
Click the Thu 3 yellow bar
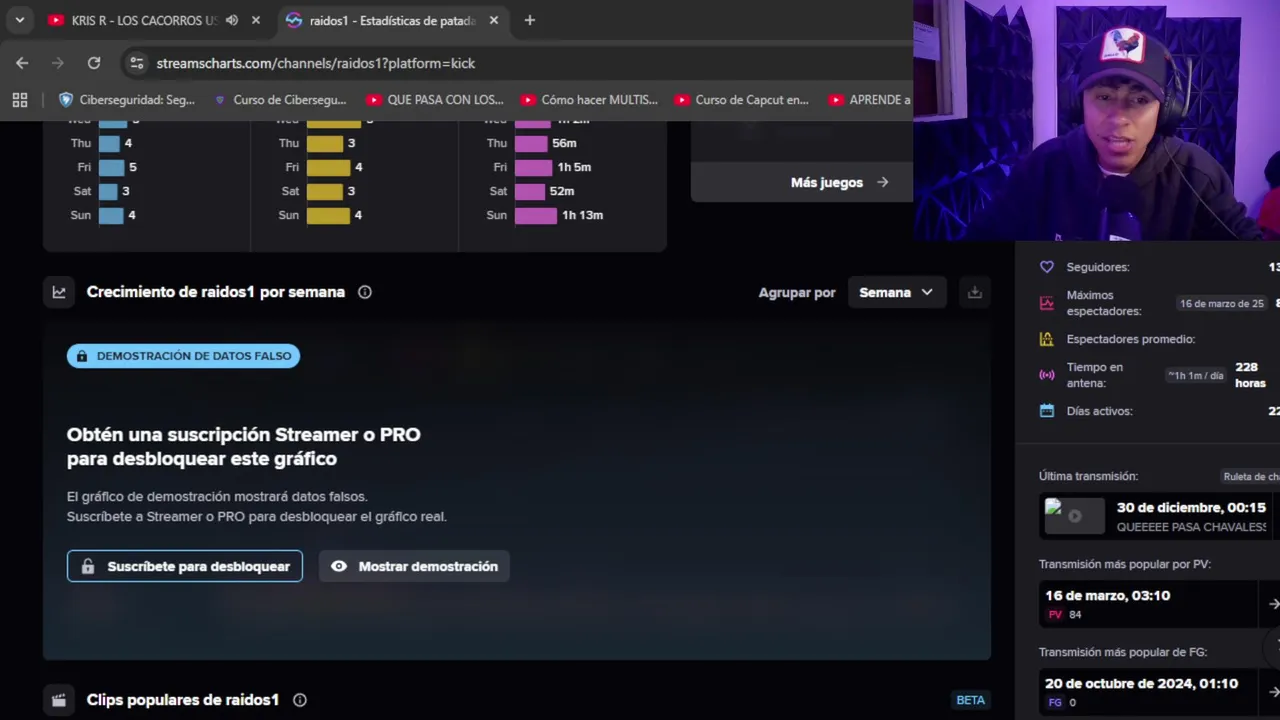324,143
